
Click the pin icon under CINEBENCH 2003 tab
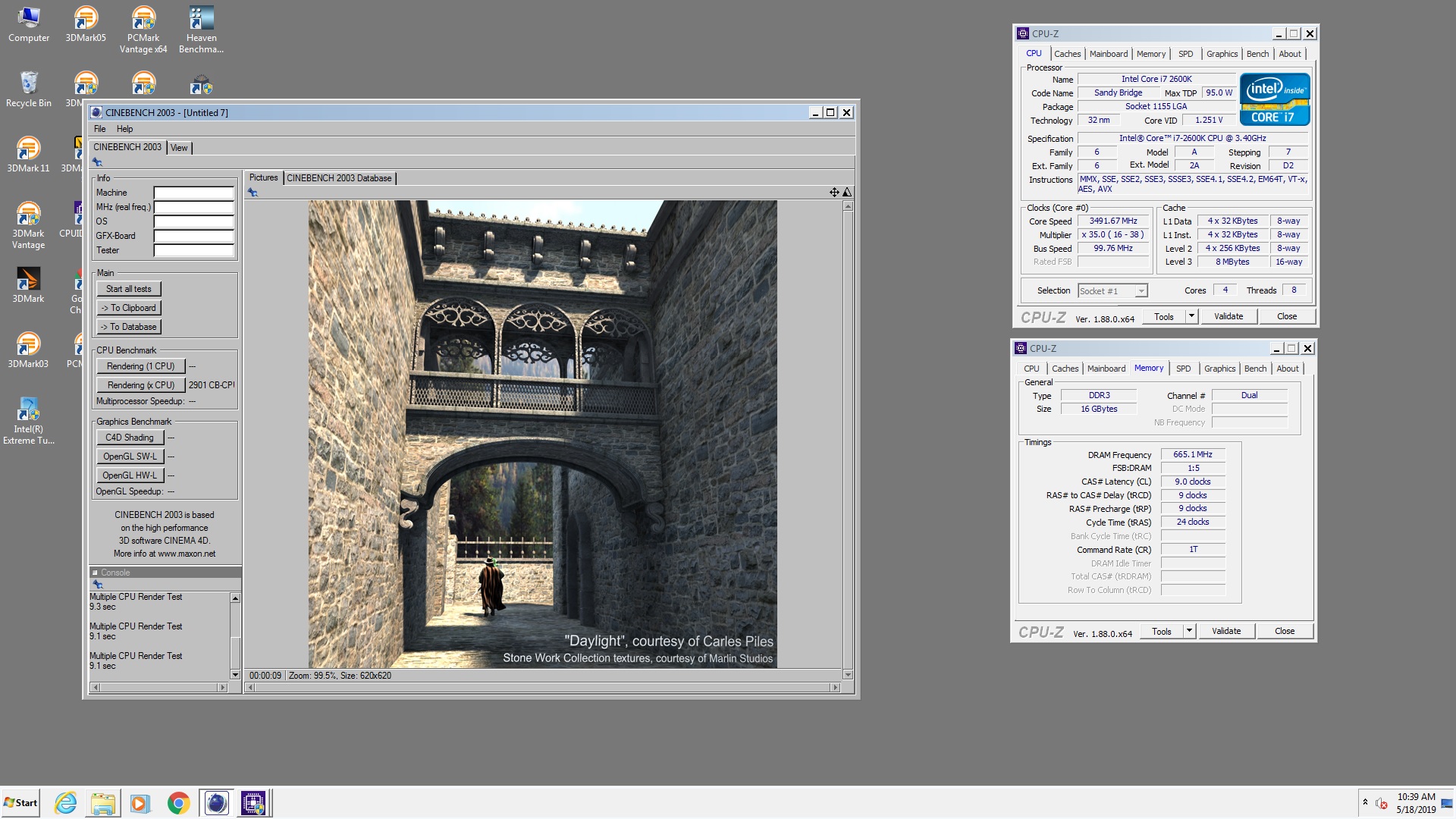click(x=97, y=162)
